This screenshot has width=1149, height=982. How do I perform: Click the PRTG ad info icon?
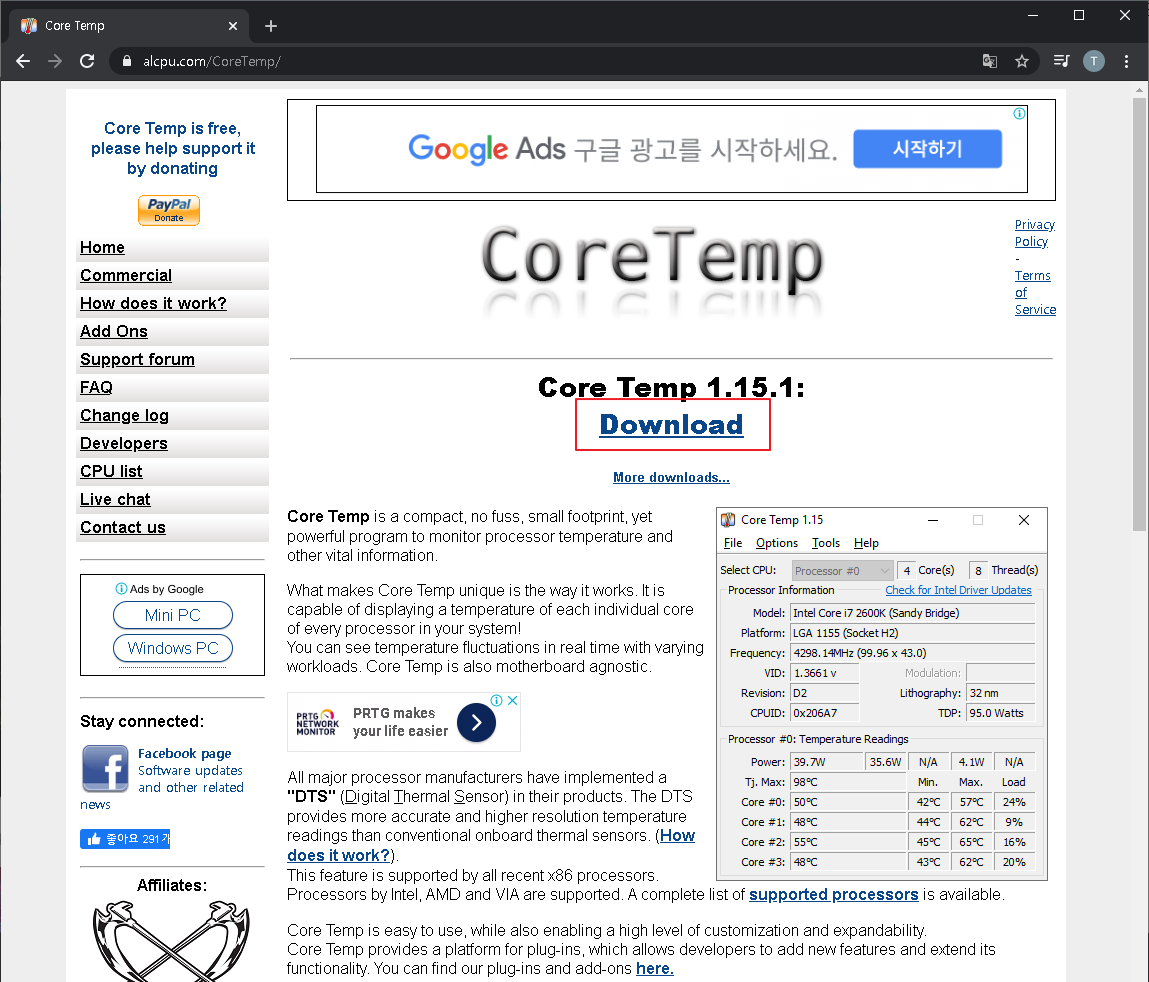[x=497, y=700]
